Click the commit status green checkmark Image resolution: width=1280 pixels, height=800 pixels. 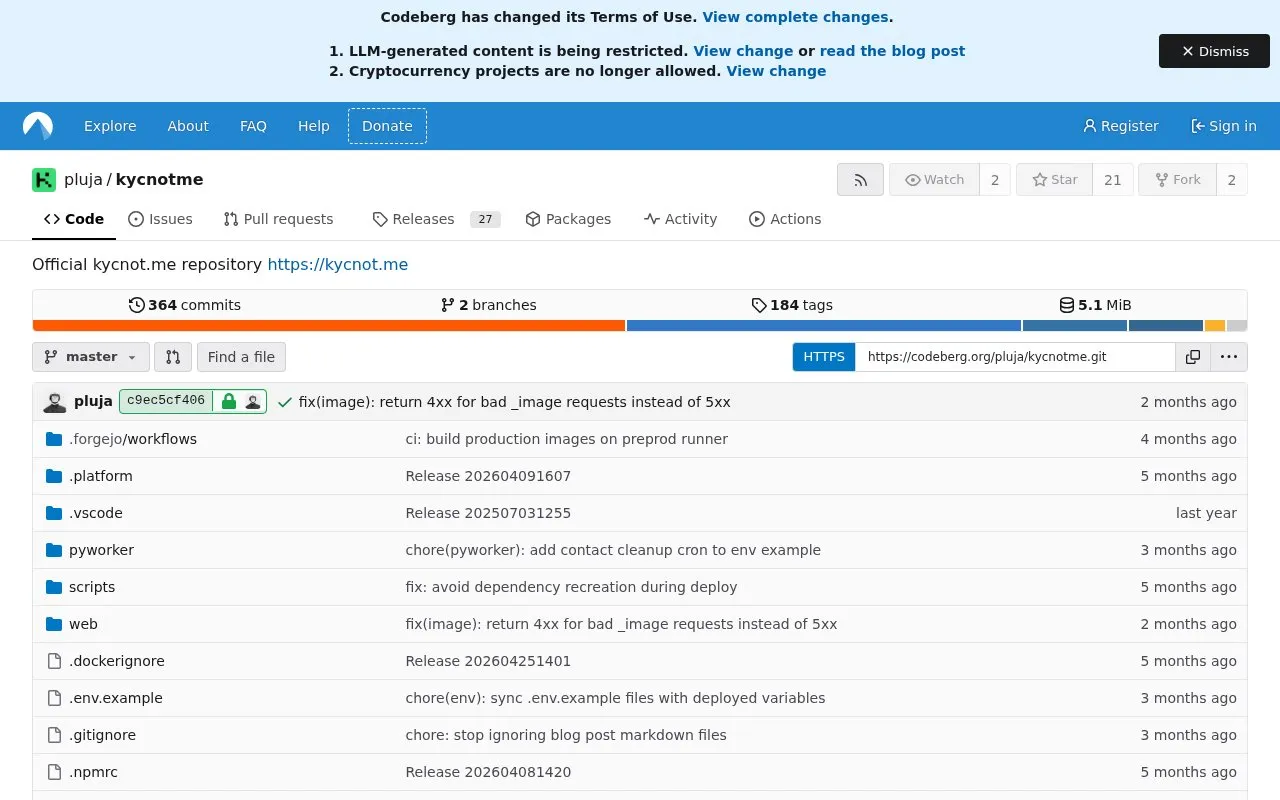click(x=285, y=402)
